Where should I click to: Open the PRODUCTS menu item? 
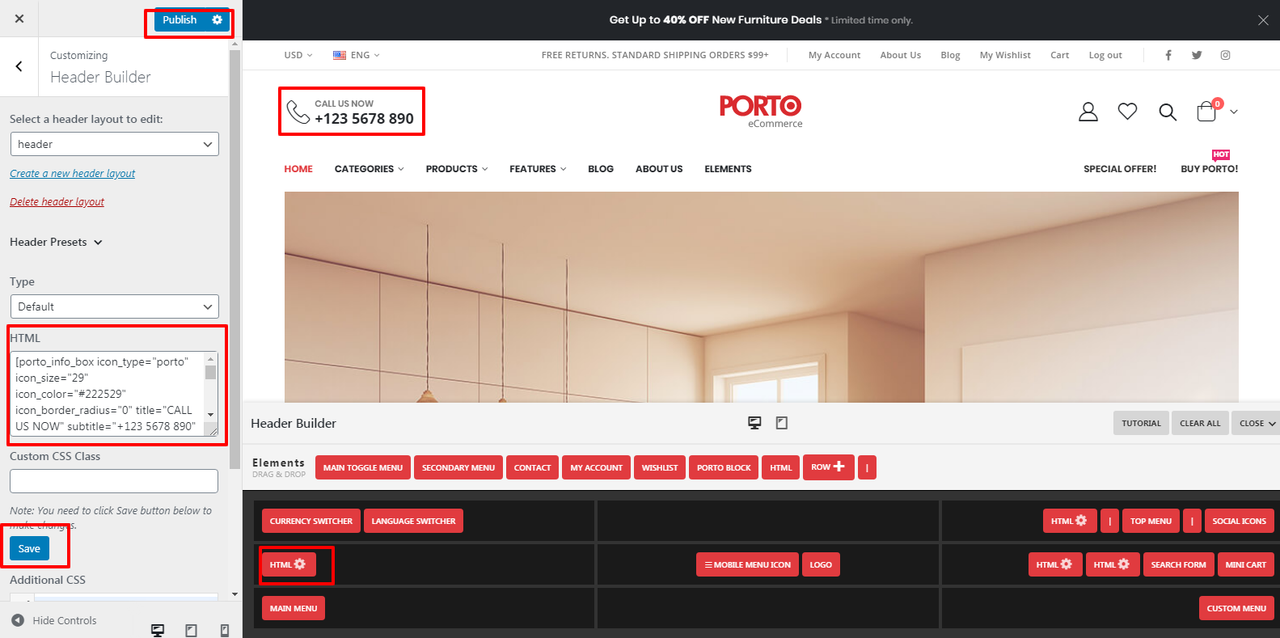457,169
